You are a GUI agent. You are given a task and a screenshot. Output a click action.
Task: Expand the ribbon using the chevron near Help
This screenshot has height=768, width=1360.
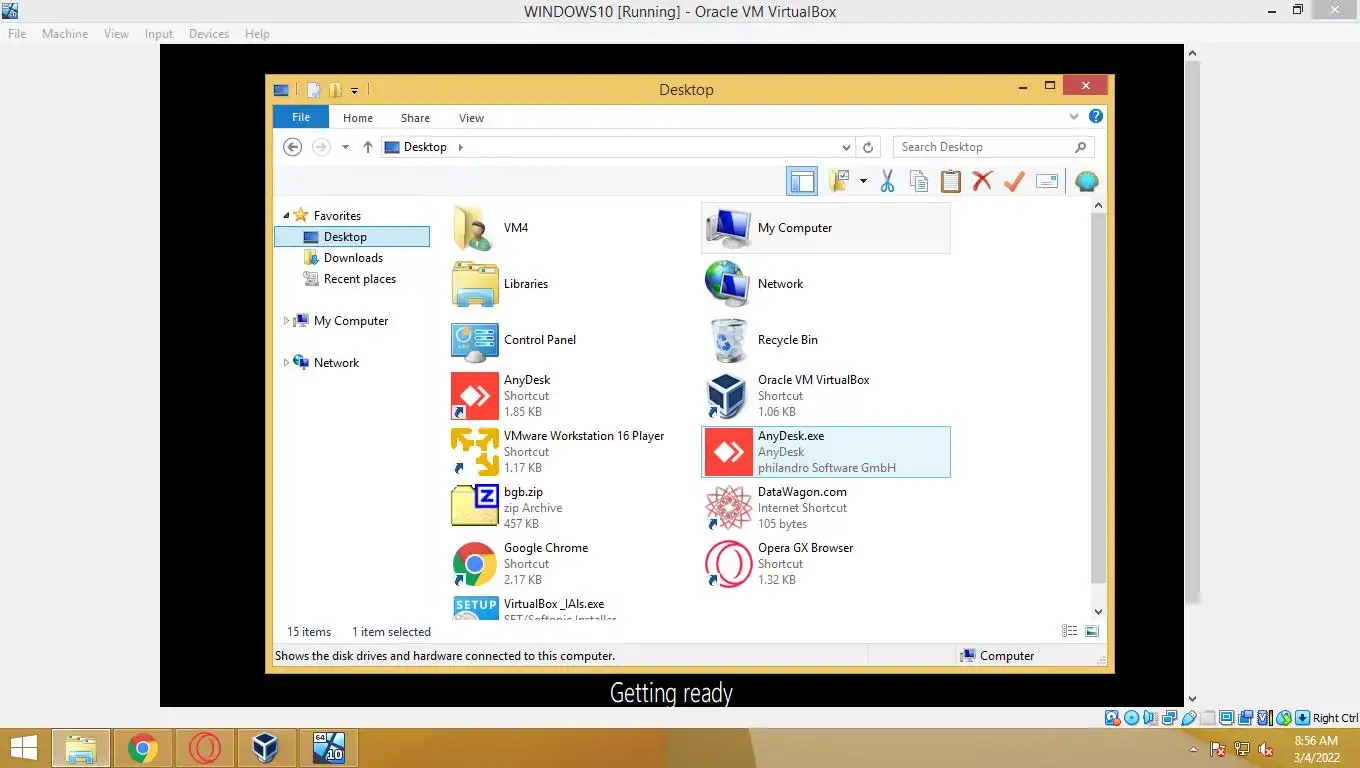[1075, 117]
